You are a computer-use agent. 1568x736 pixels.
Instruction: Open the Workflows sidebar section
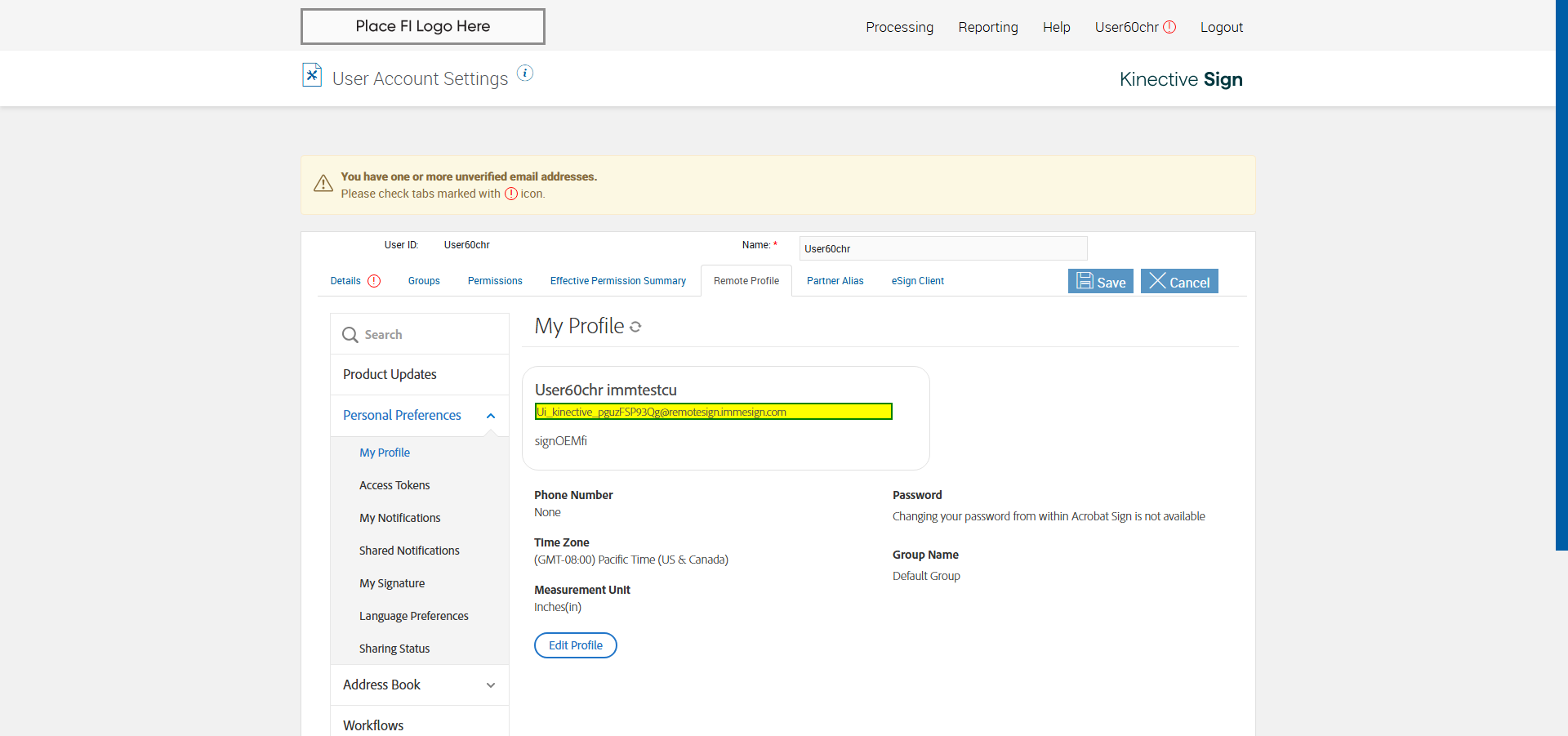pyautogui.click(x=373, y=725)
